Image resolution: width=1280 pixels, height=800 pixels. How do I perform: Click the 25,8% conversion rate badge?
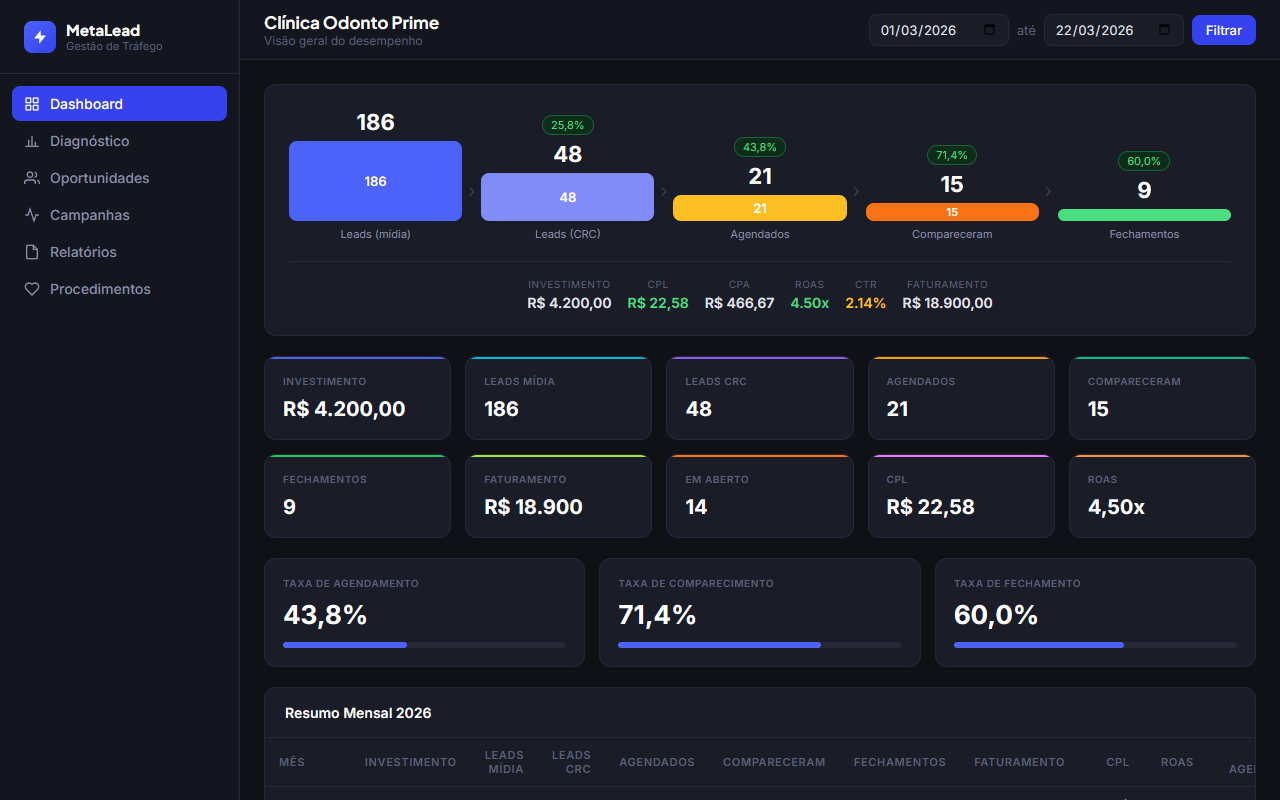pyautogui.click(x=568, y=125)
